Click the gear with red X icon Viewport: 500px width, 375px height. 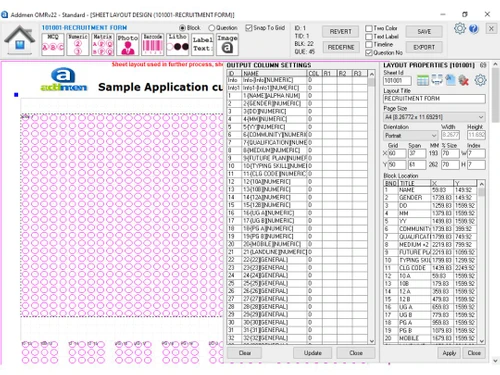464,80
